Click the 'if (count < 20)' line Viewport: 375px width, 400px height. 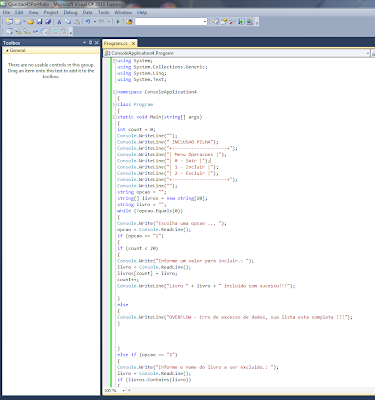[x=138, y=248]
